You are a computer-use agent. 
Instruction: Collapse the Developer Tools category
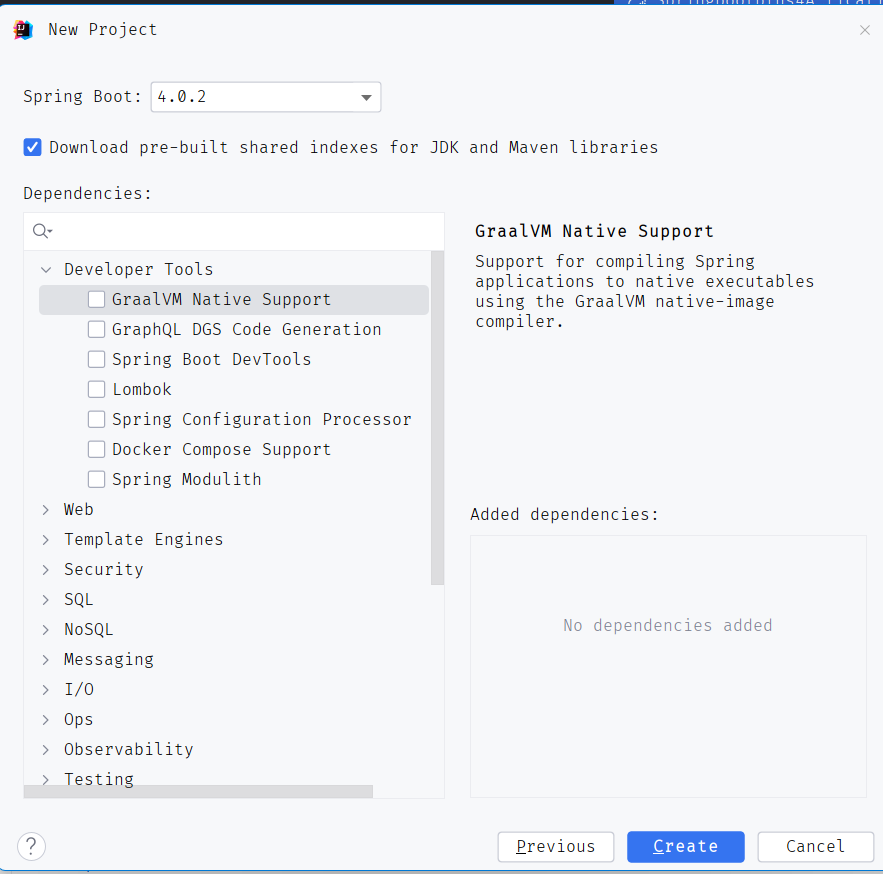point(46,270)
